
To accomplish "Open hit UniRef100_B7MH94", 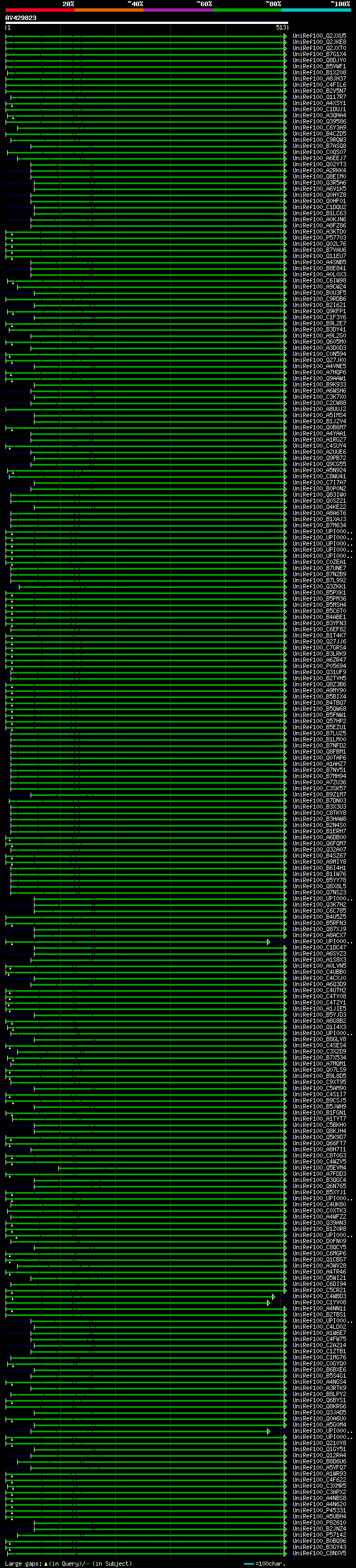I will 319,776.
